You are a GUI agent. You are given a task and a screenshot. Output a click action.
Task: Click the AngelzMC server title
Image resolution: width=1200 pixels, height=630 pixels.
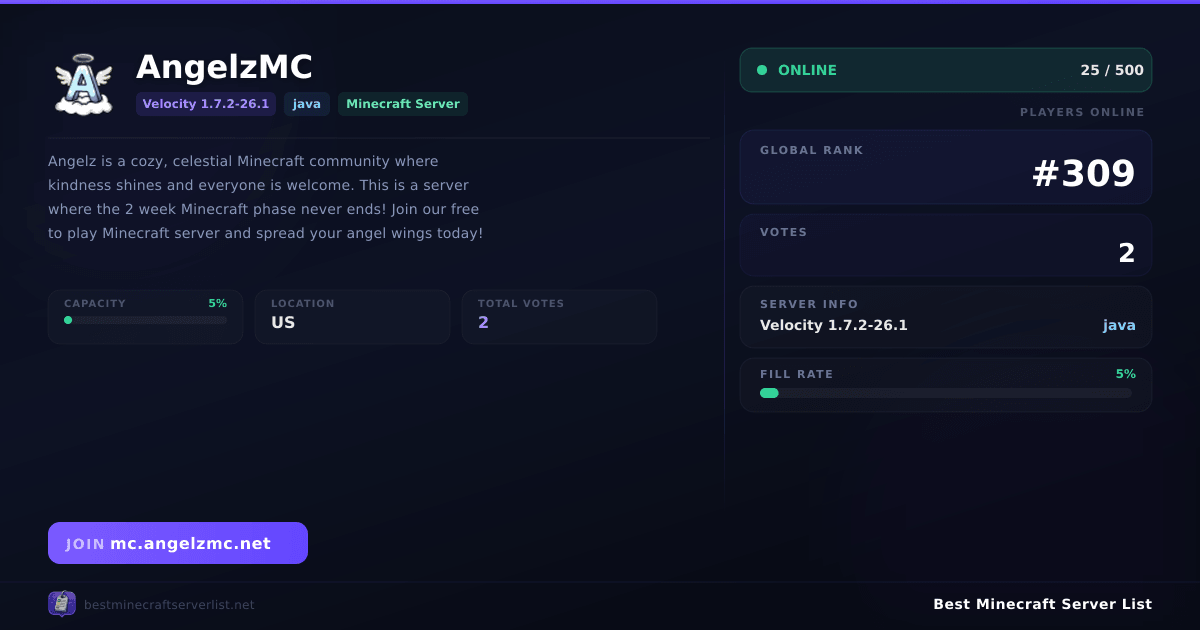(224, 67)
